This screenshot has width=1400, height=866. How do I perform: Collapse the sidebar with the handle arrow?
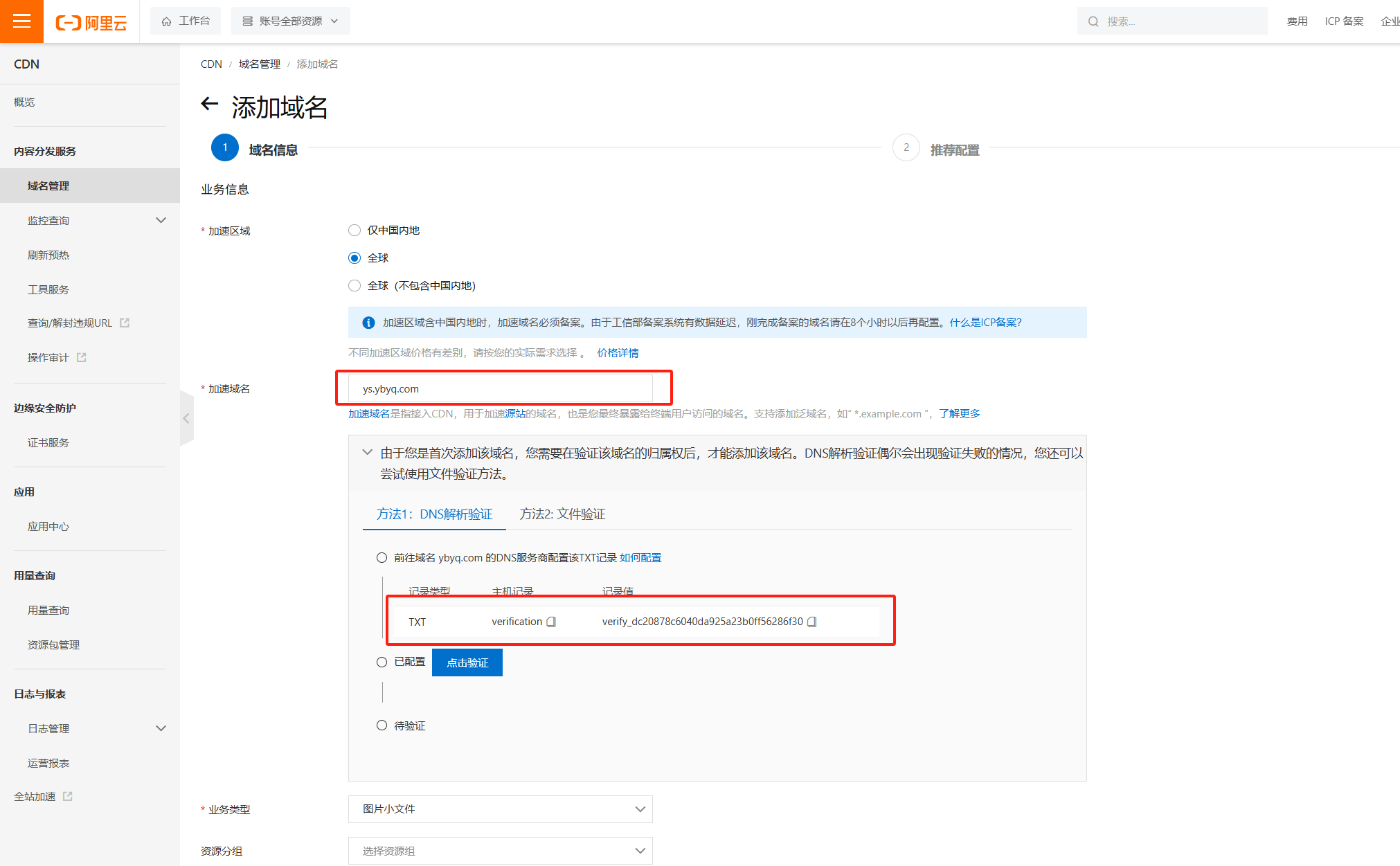pos(186,418)
